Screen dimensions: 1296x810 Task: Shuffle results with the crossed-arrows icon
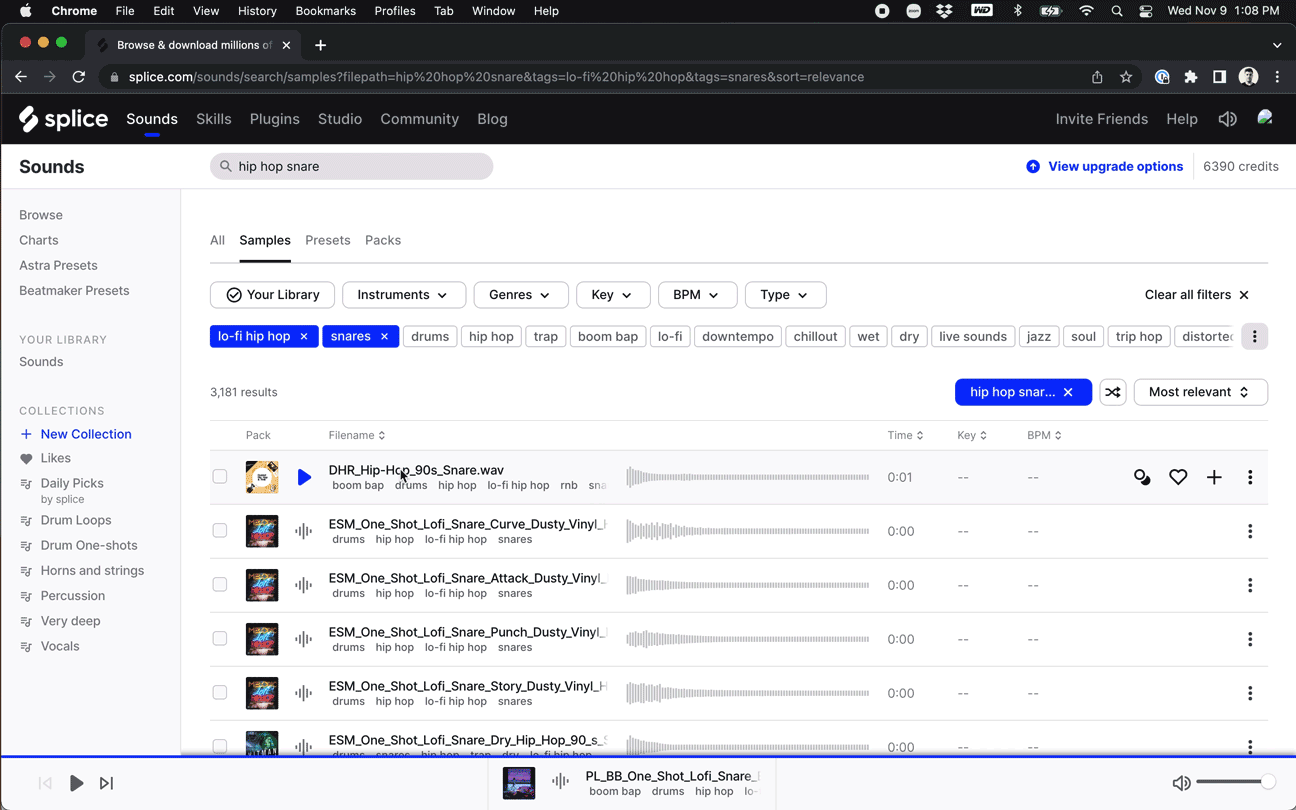pos(1113,391)
